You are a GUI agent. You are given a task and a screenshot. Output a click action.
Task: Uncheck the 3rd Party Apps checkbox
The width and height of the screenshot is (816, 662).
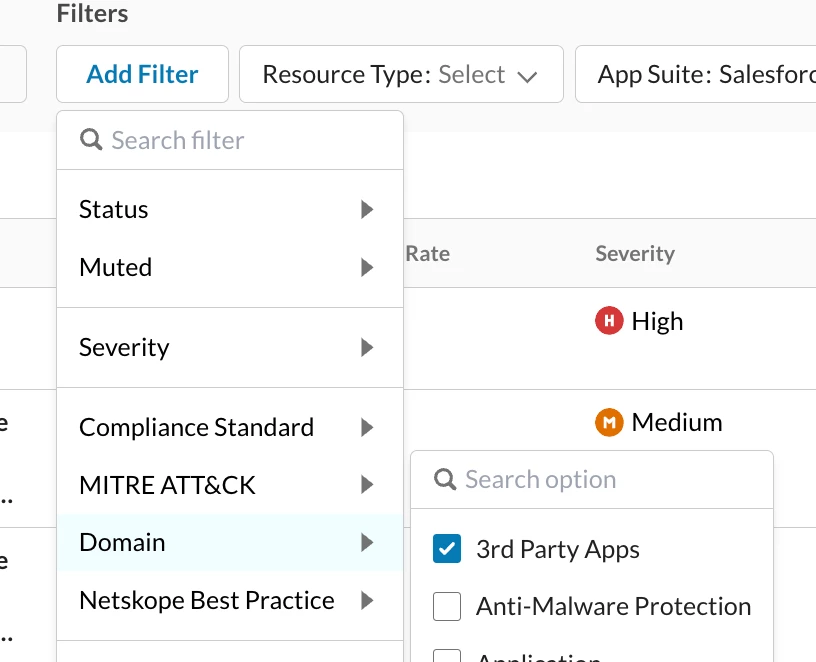447,549
